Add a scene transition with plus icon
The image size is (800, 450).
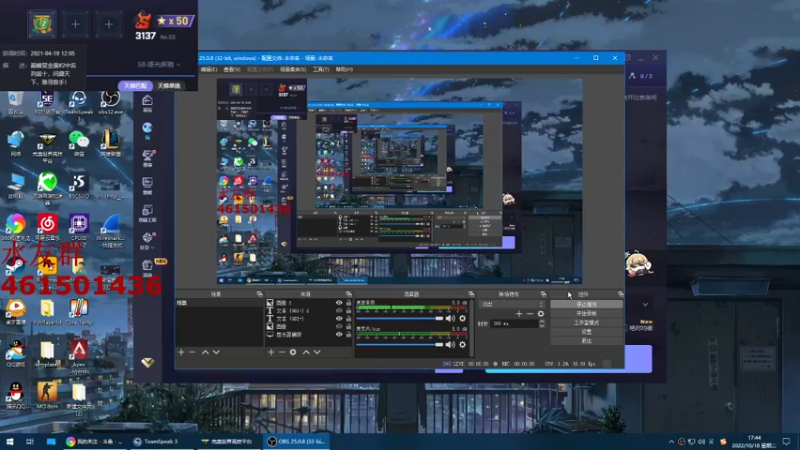tap(519, 314)
